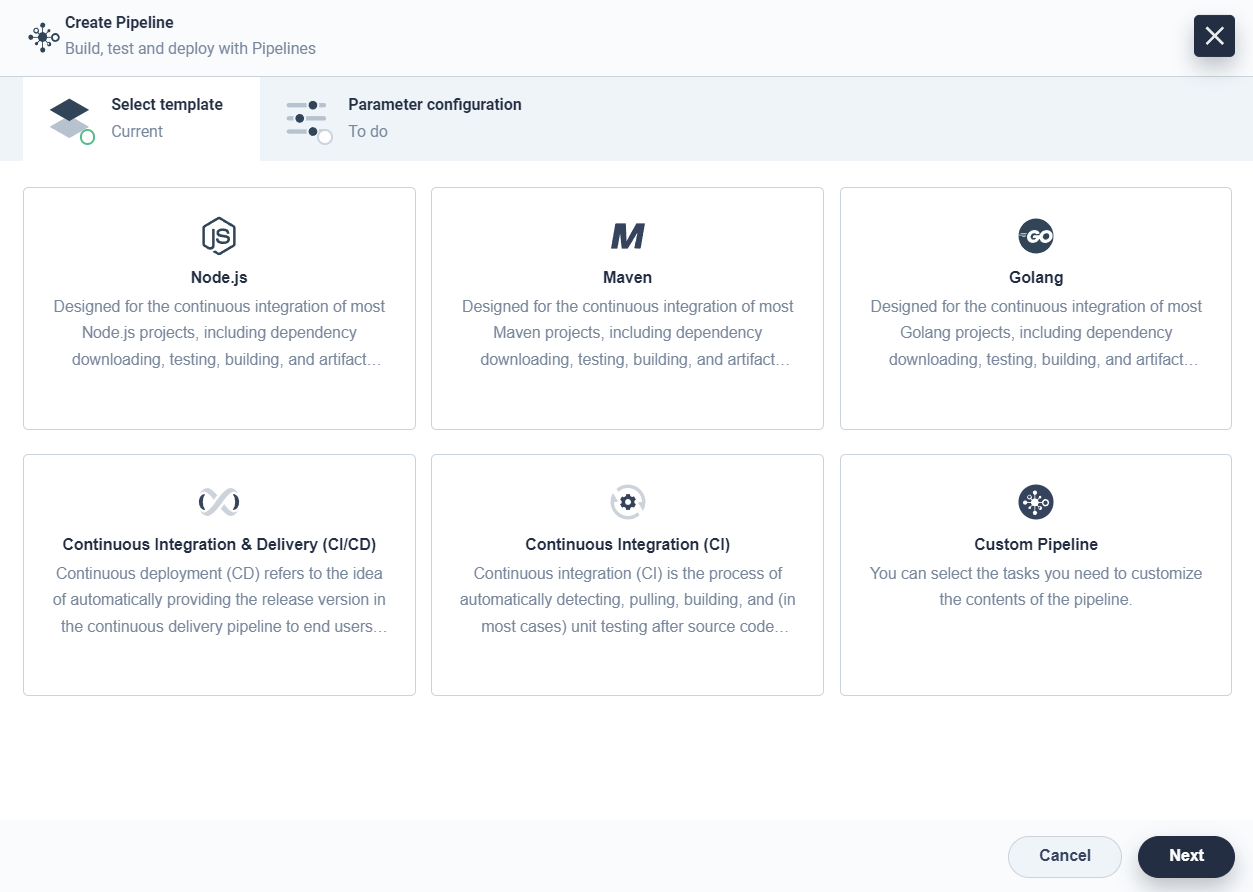The image size is (1253, 892).
Task: Click the Continuous Integration gear icon
Action: 628,502
